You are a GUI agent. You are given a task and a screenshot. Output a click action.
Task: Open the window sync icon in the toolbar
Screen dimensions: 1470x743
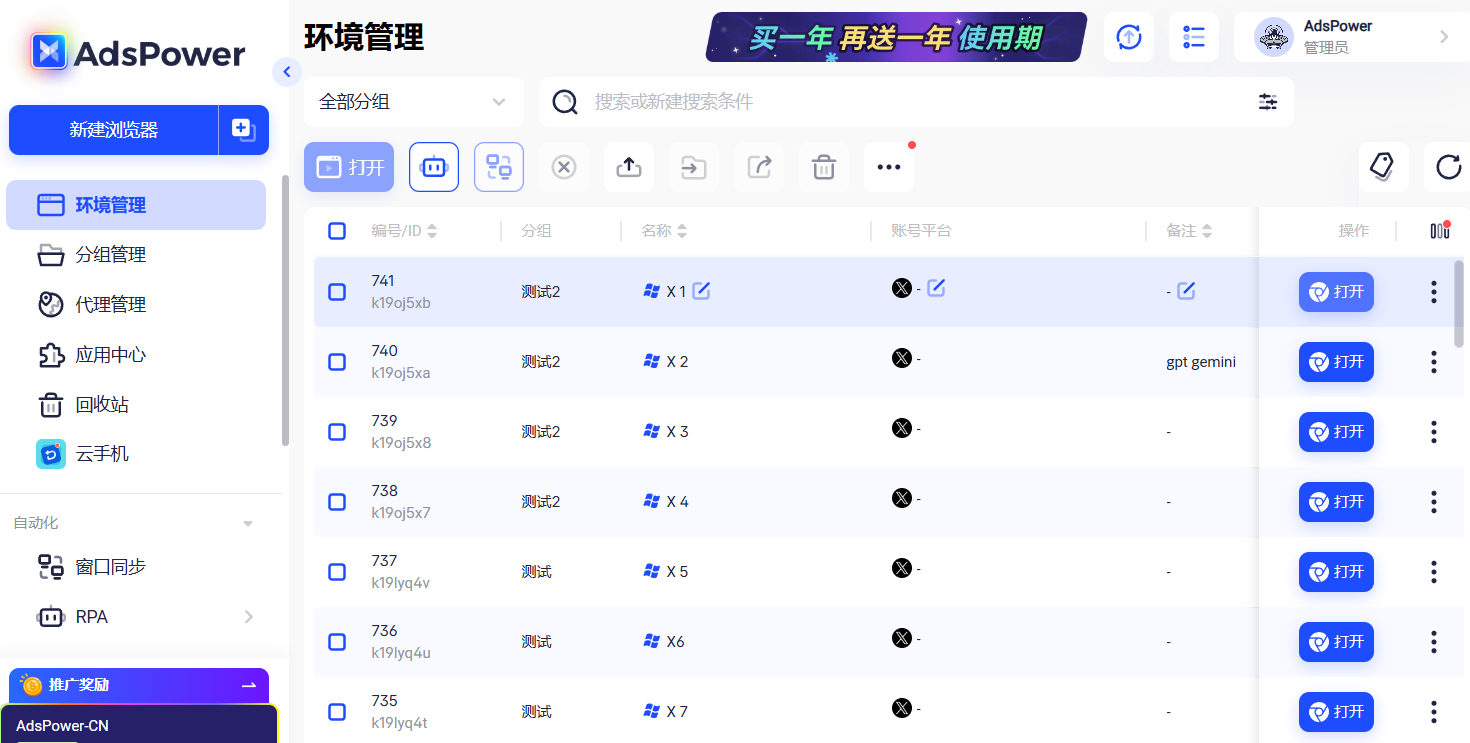click(498, 167)
